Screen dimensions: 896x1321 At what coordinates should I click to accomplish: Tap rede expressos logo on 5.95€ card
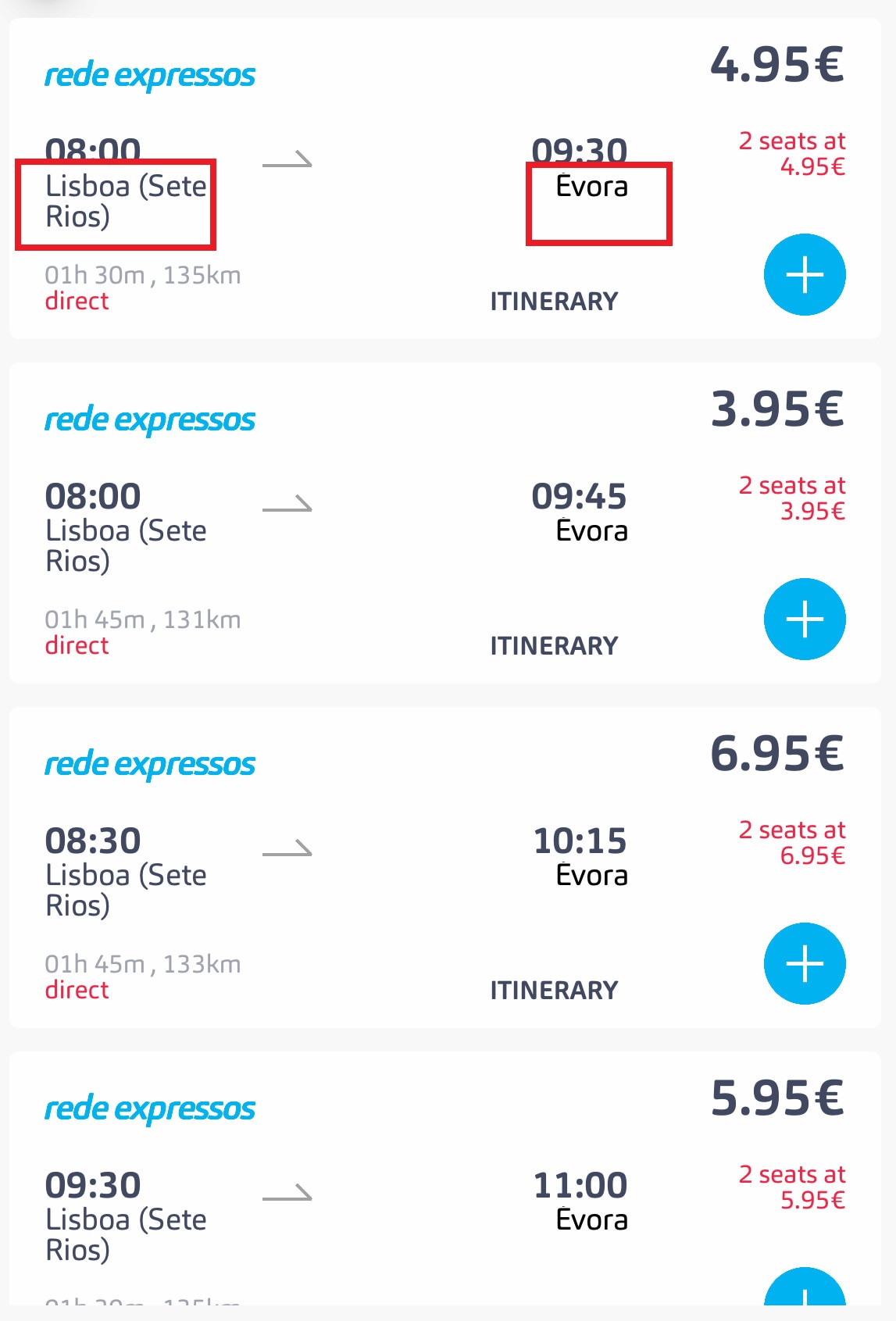click(150, 1109)
